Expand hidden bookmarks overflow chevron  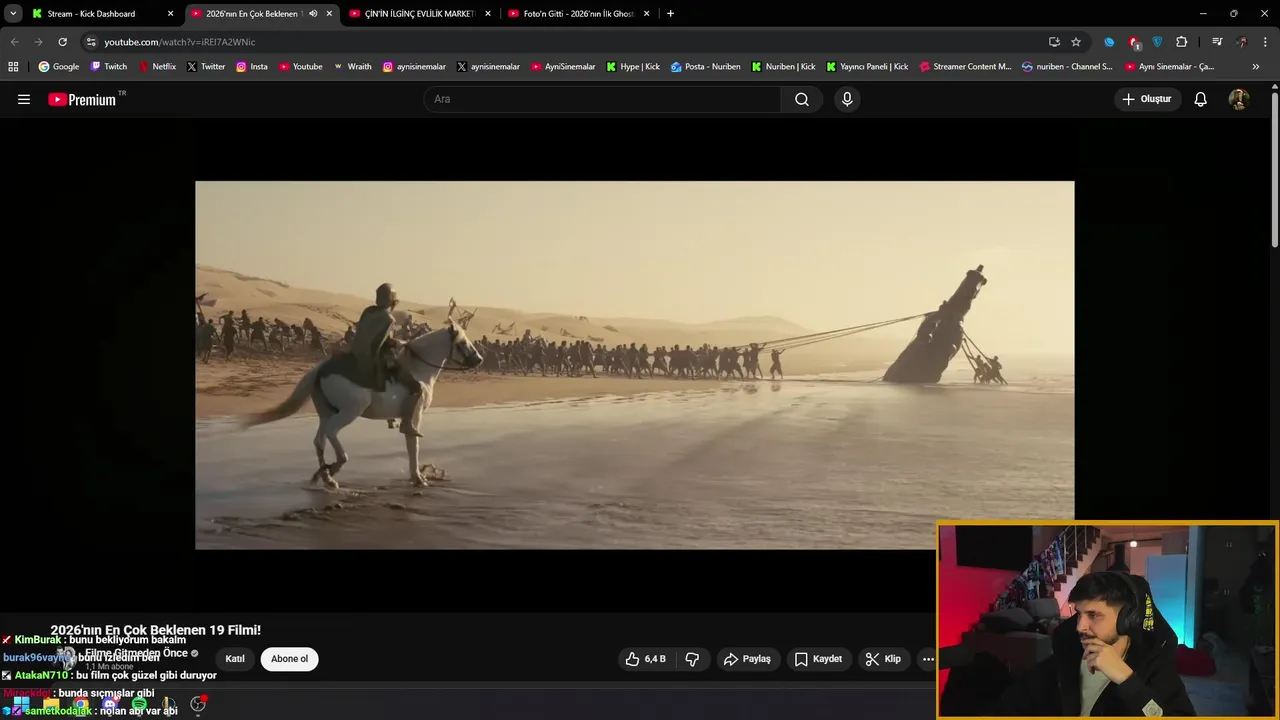[x=1256, y=67]
